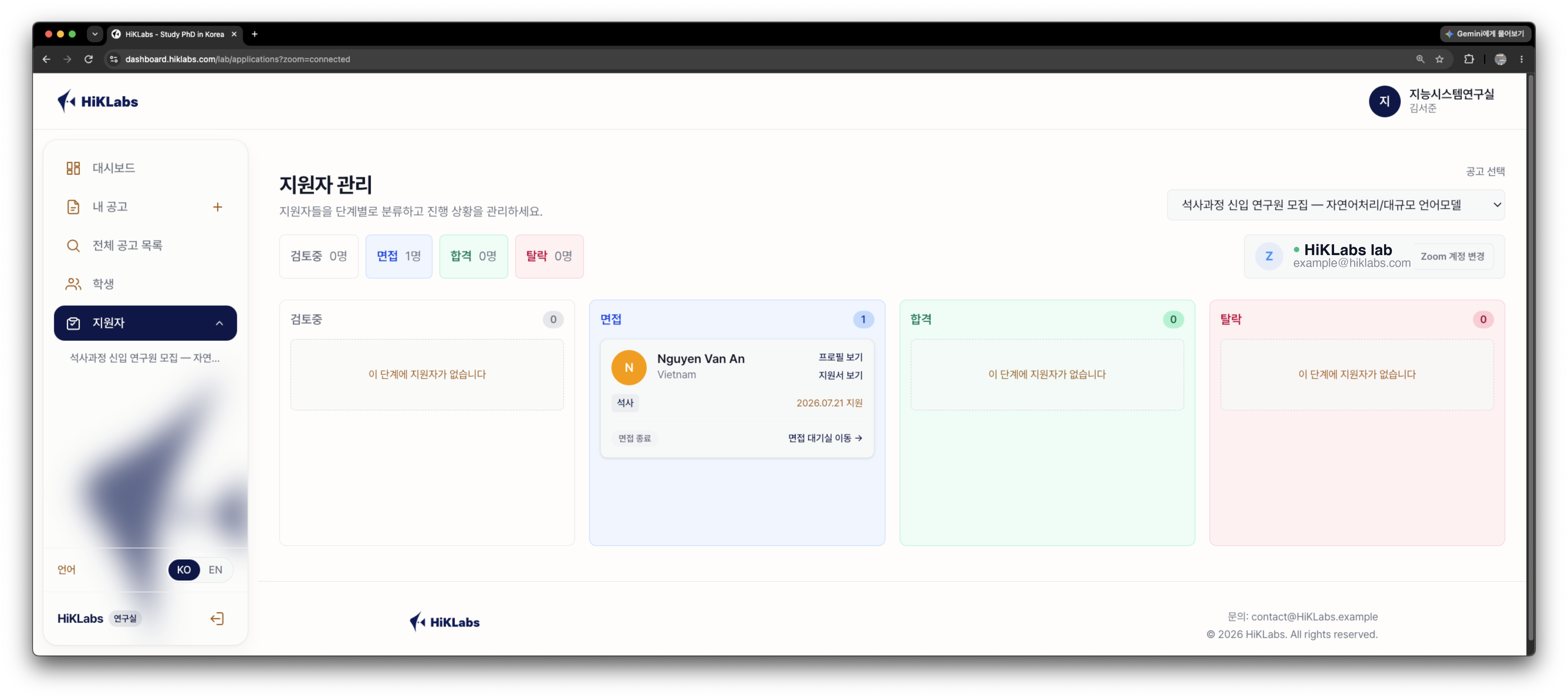This screenshot has height=699, width=1568.
Task: Select the 지원자 sidebar item
Action: point(146,323)
